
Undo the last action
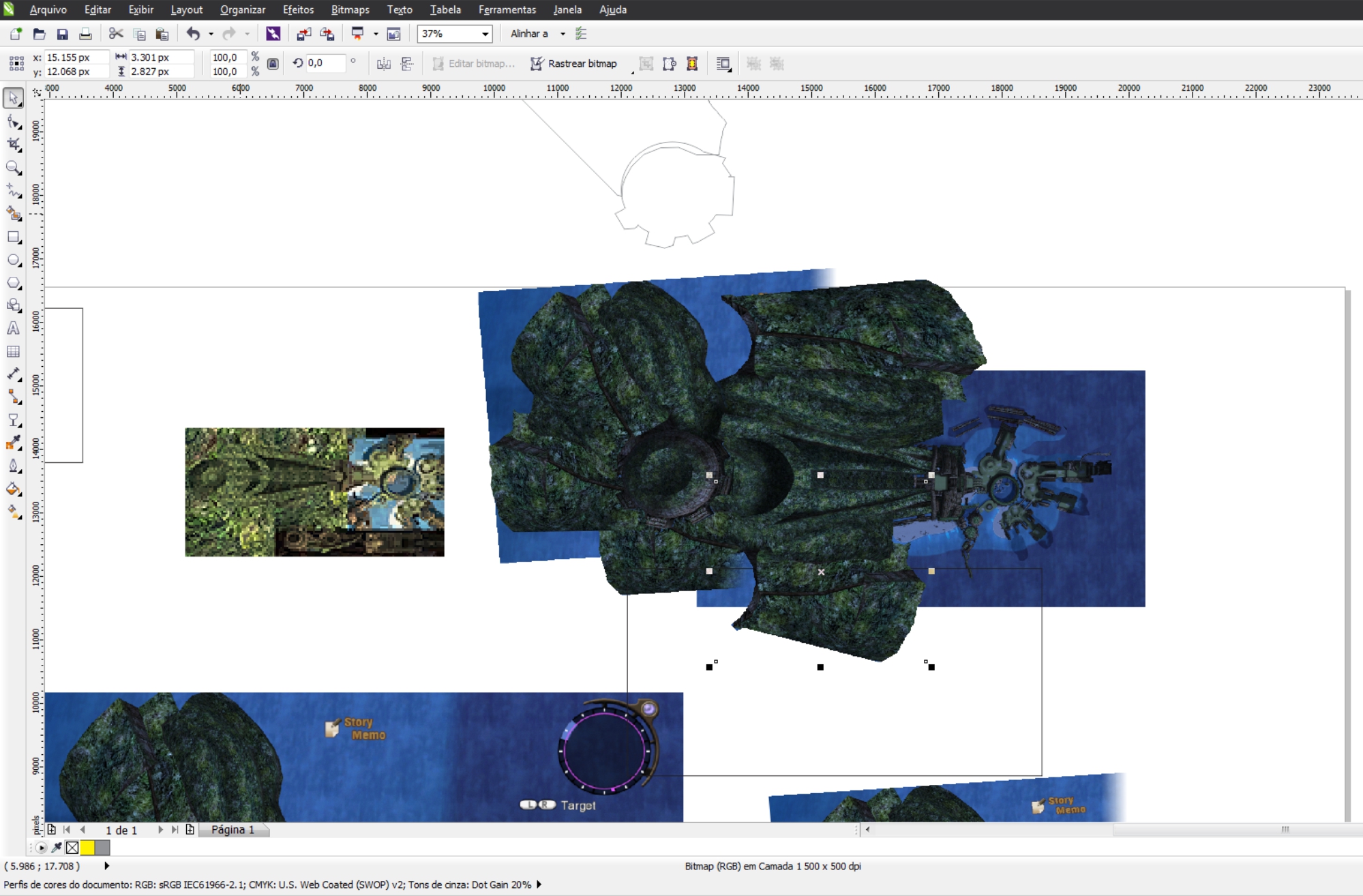pos(194,33)
